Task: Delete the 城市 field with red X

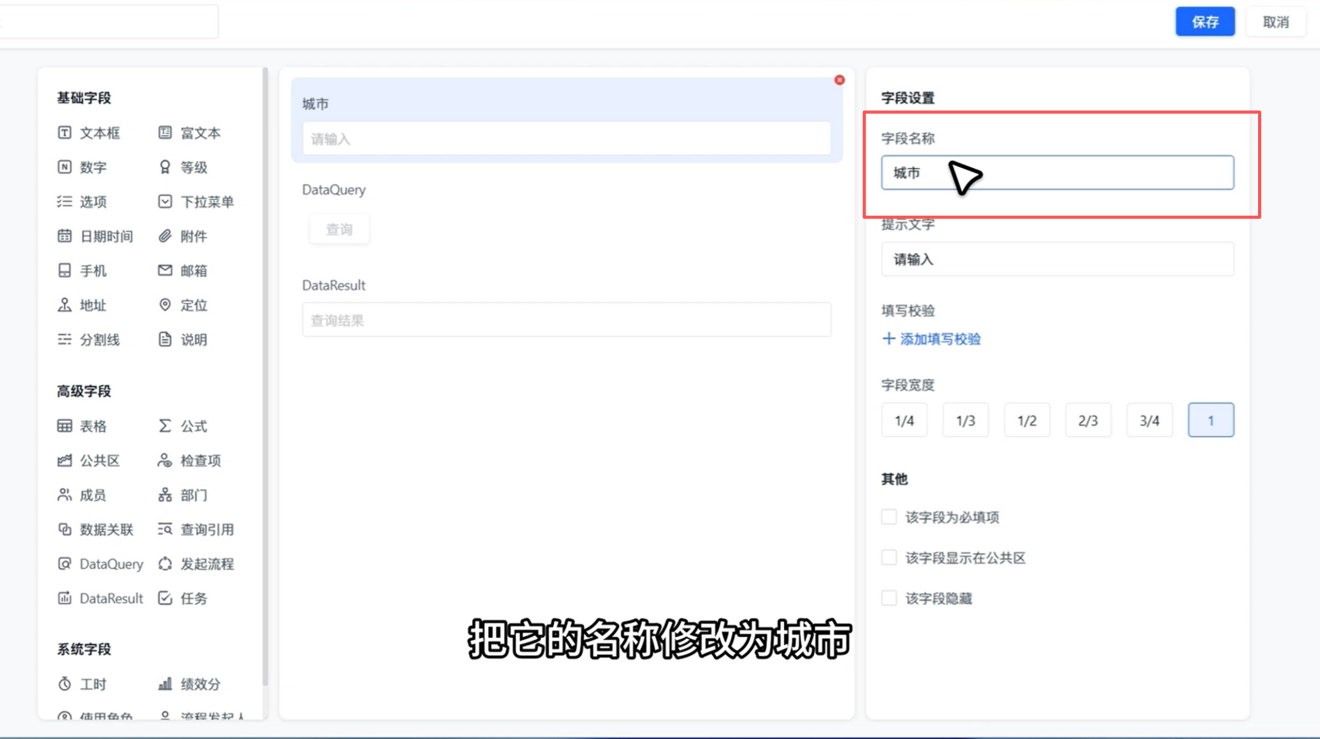Action: point(839,80)
